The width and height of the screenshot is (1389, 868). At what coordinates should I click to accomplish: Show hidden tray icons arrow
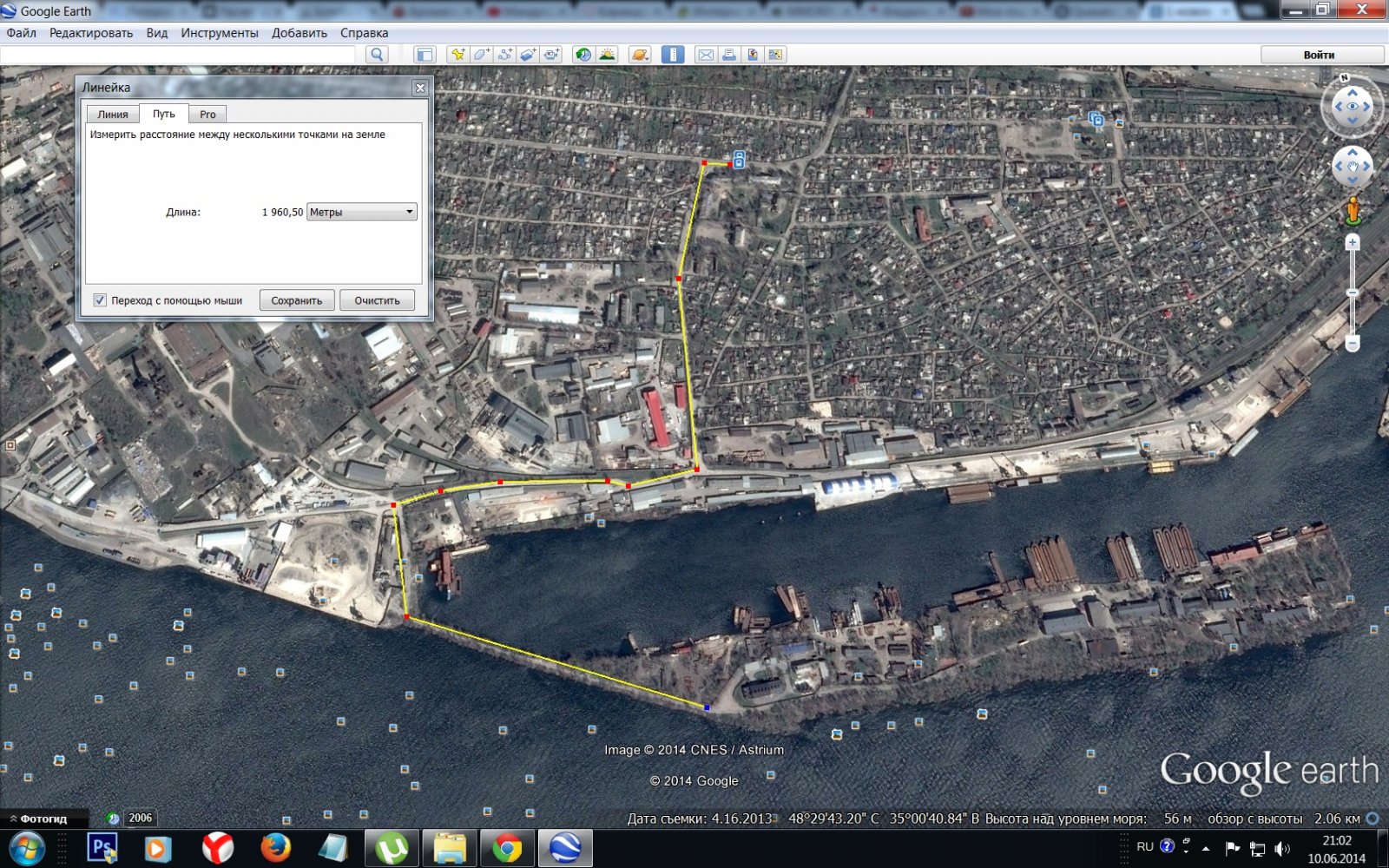tap(1206, 848)
